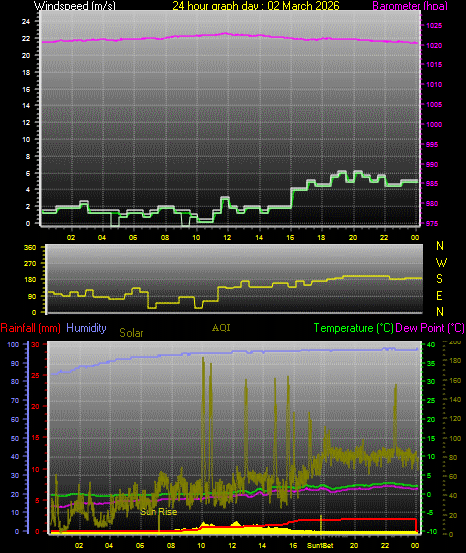Click the green temperature axis value 40
This screenshot has width=466, height=553.
click(x=431, y=345)
